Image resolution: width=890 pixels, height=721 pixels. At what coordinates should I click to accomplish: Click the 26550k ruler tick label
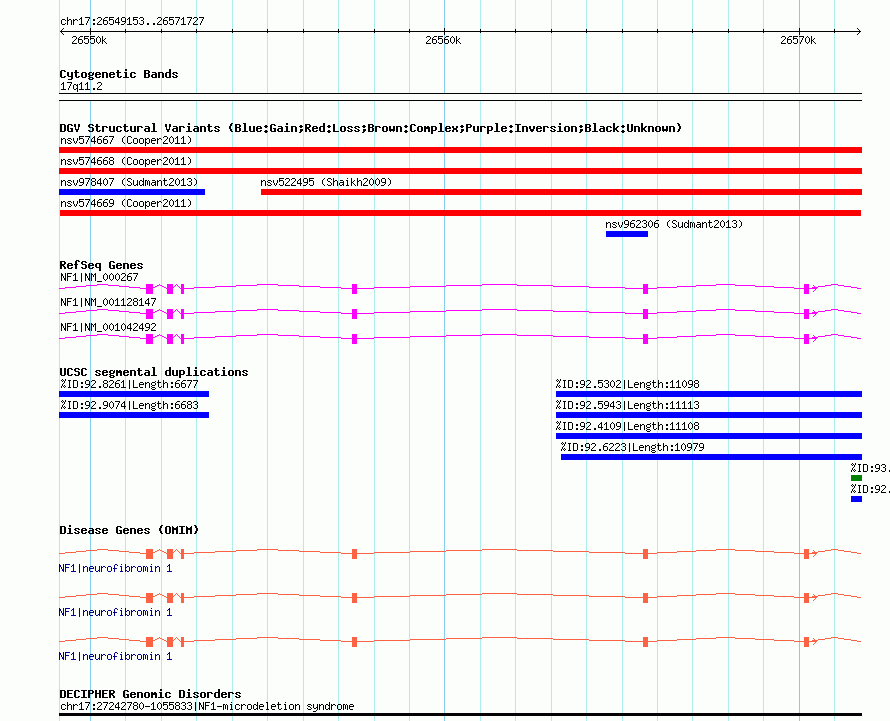pos(89,40)
